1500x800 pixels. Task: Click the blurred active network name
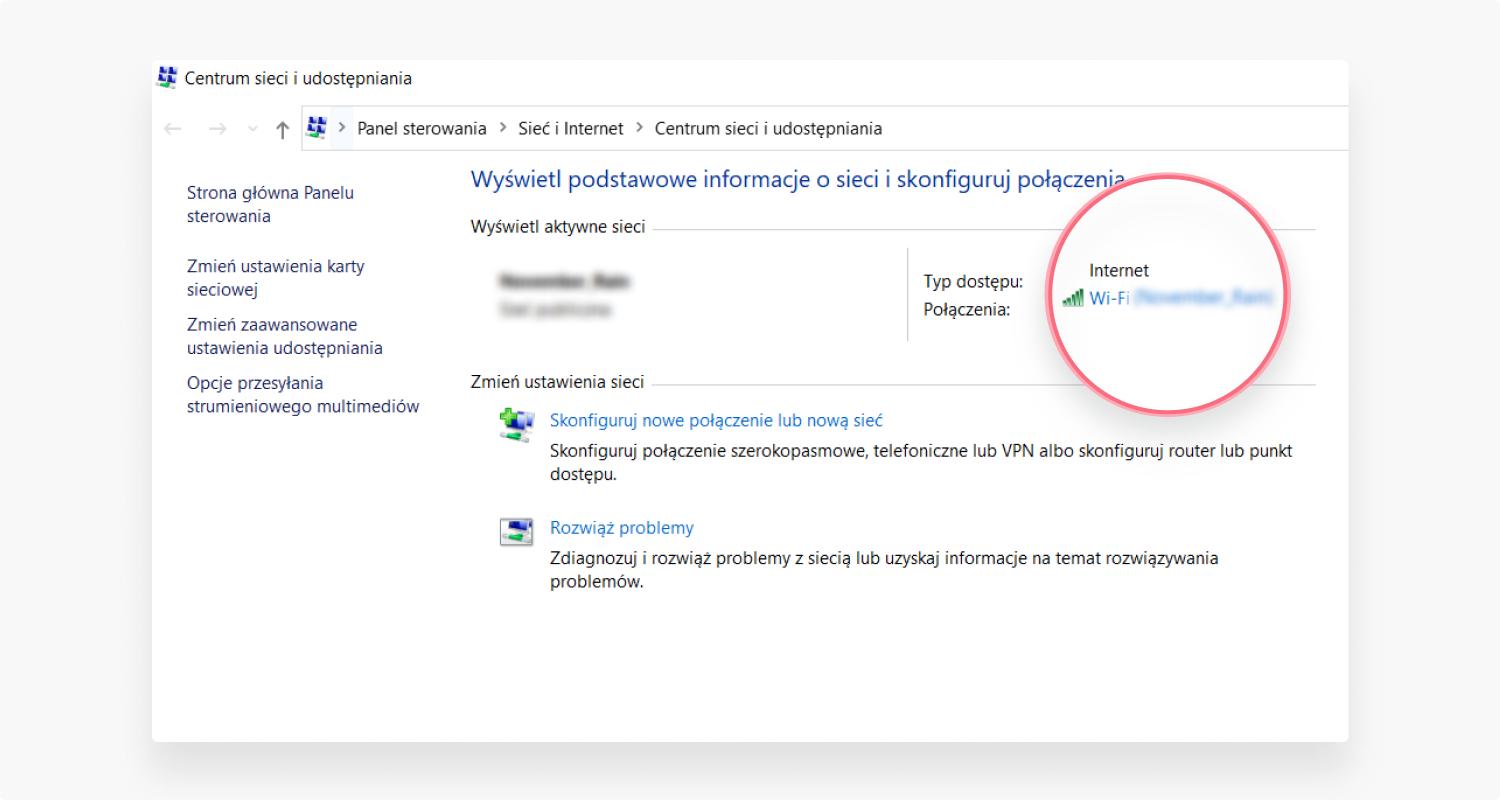[566, 281]
